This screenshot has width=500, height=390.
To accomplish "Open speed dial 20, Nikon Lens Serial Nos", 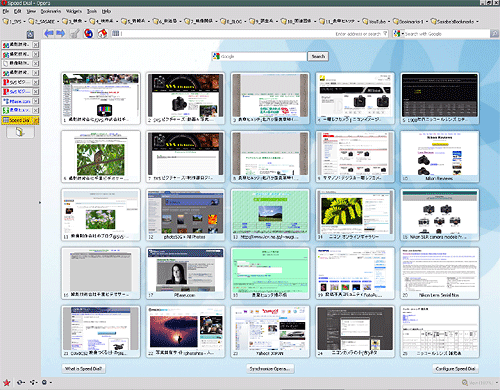I will (440, 273).
